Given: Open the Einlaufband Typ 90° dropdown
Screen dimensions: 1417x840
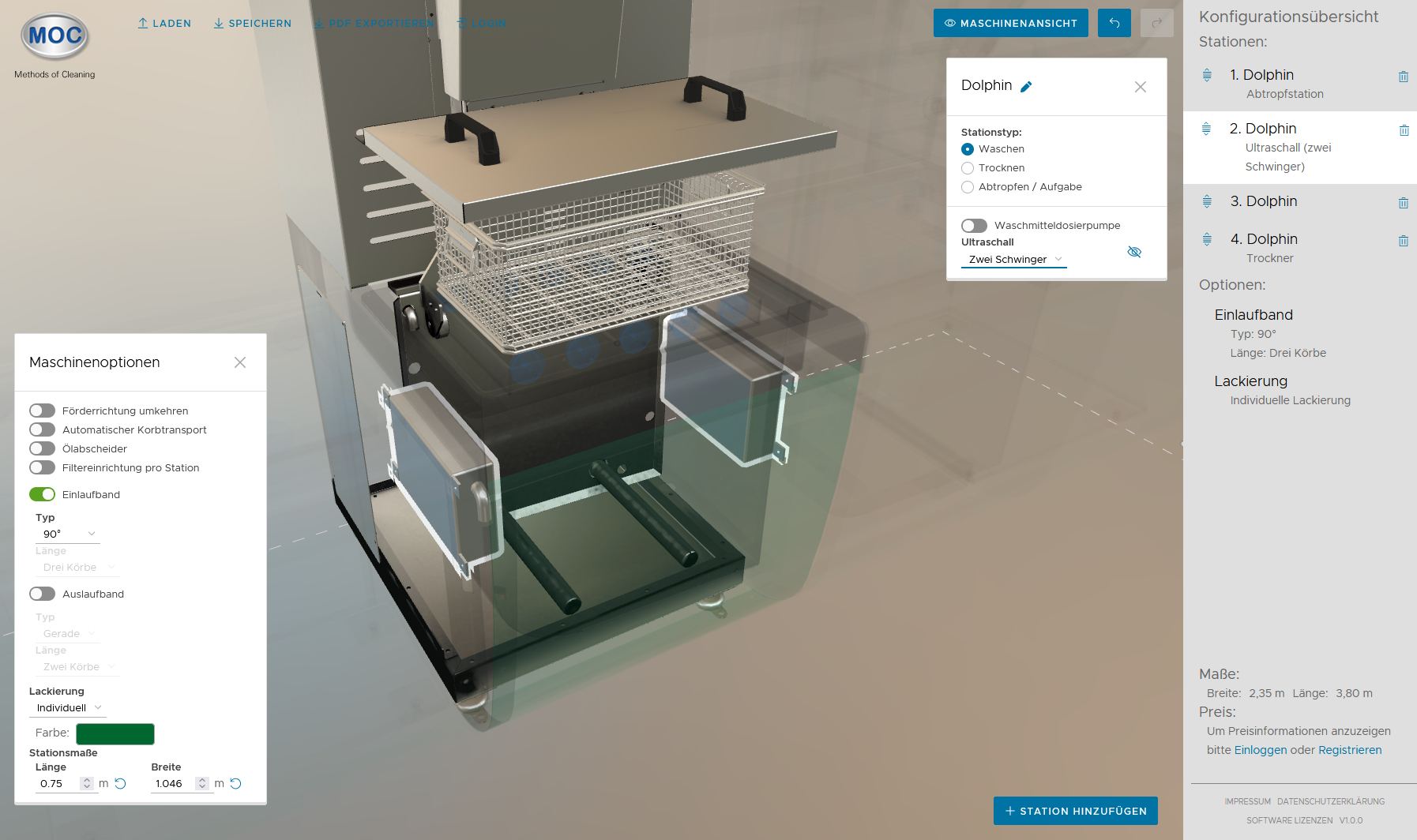Looking at the screenshot, I should (x=68, y=534).
